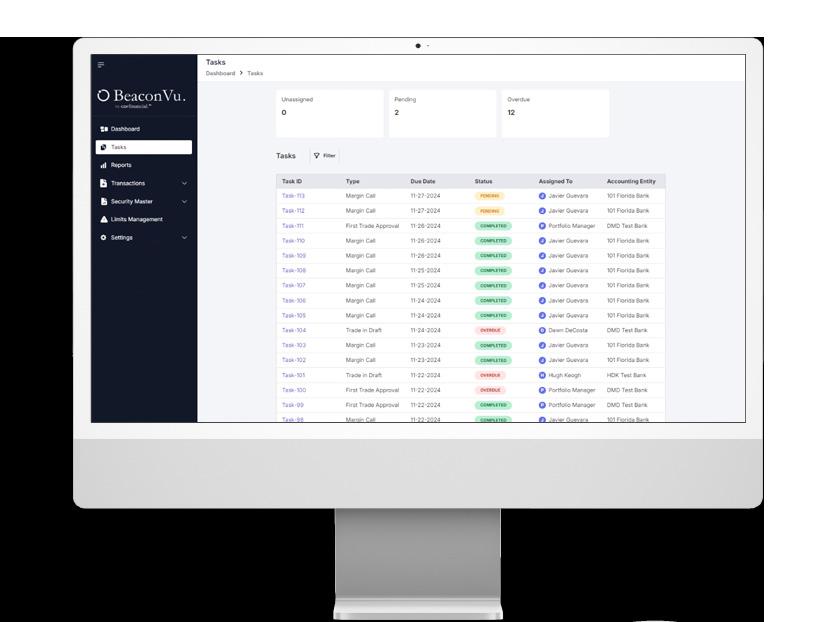This screenshot has width=838, height=622.
Task: Expand the Security Master chevron
Action: tap(184, 201)
